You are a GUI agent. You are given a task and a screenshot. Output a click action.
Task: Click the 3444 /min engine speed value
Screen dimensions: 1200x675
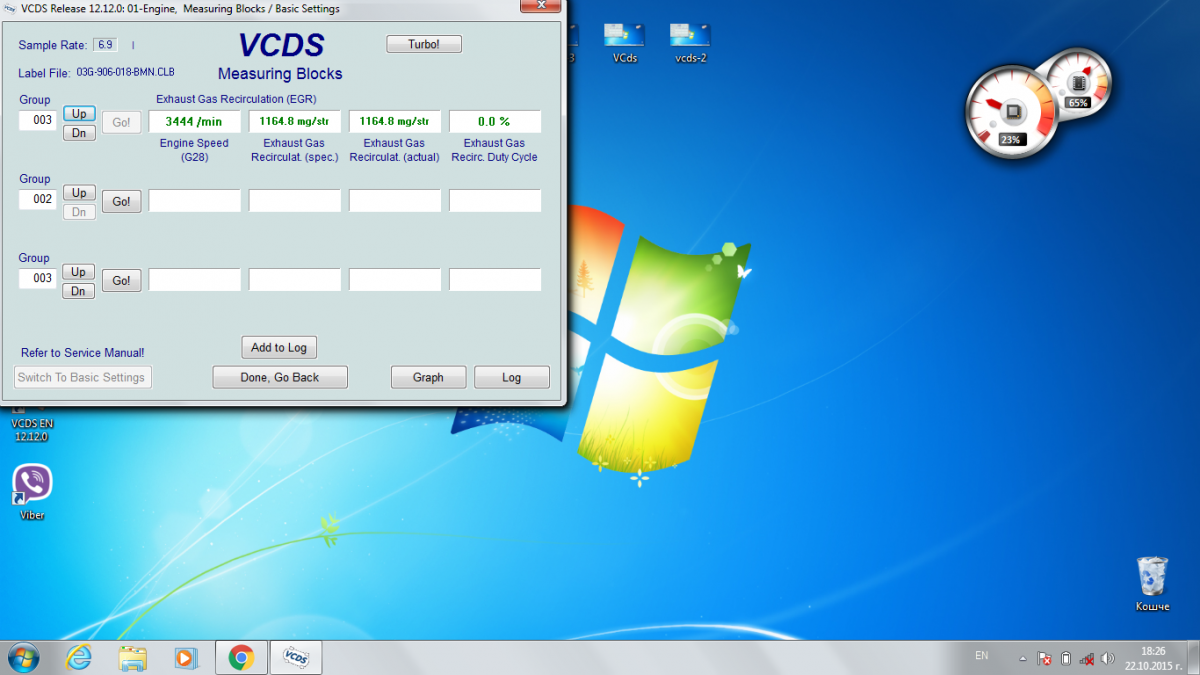point(195,122)
